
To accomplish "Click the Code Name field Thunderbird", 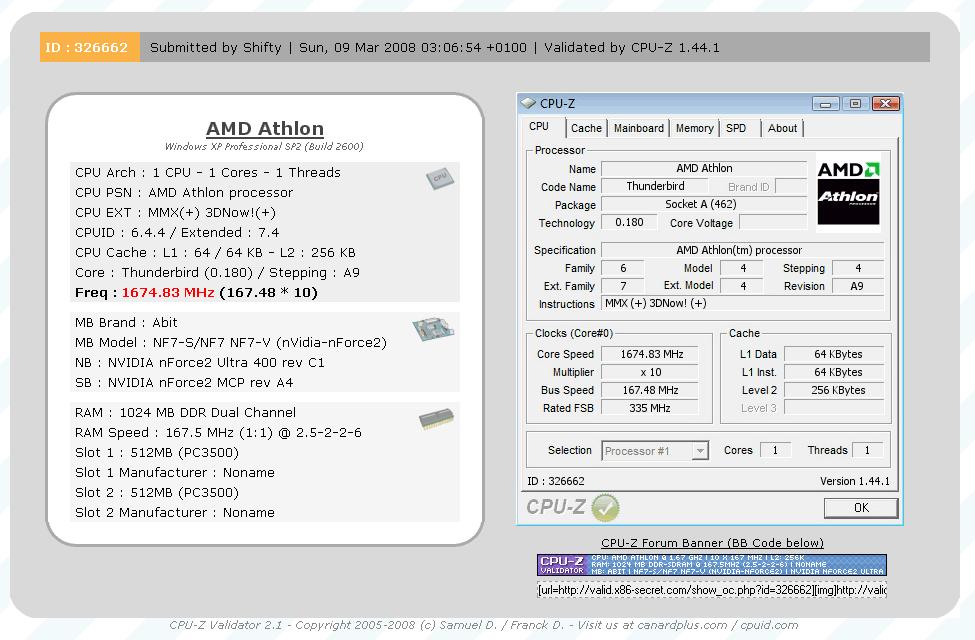I will tap(655, 187).
